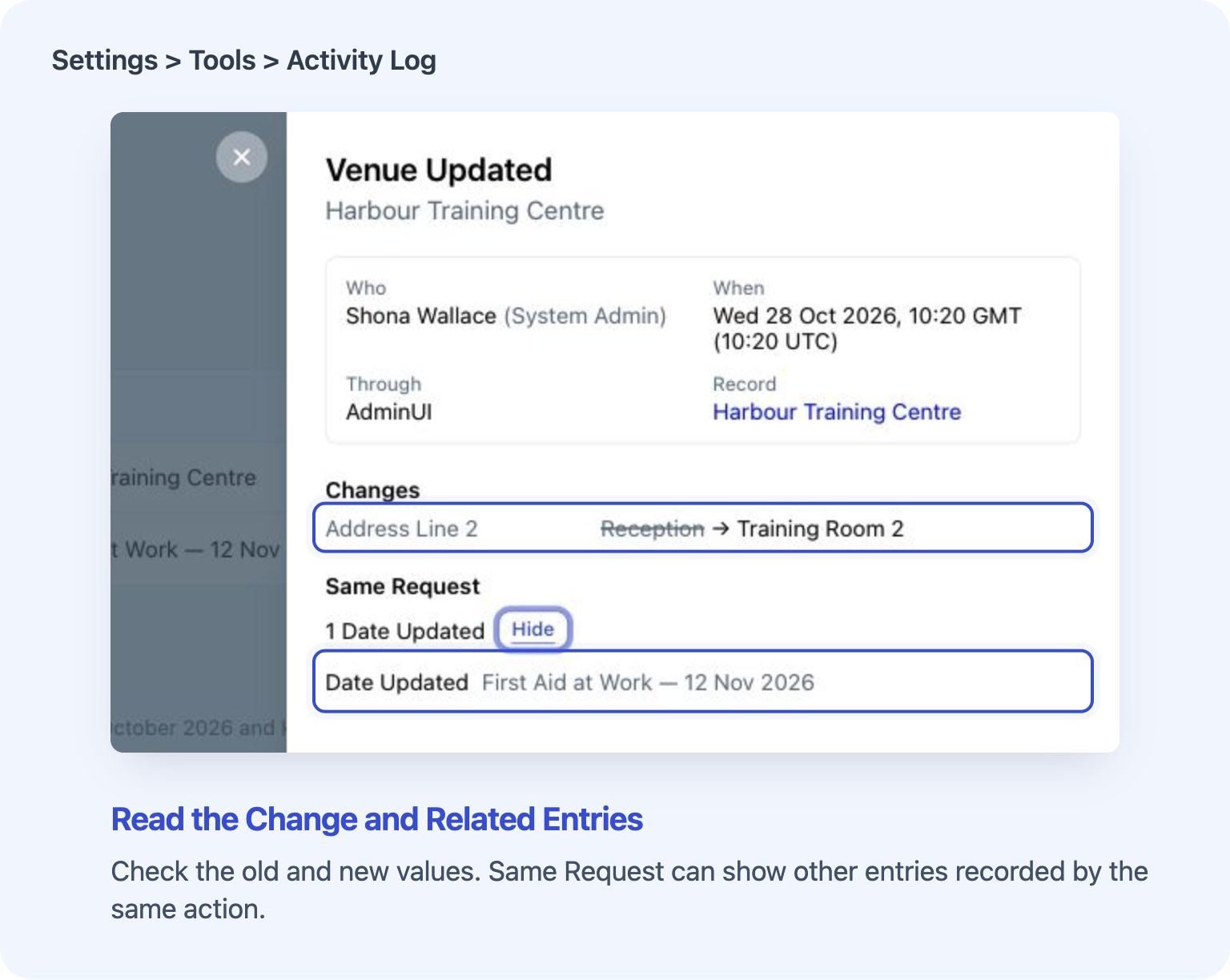Open the Date Updated related entry
The image size is (1230, 980).
coord(703,681)
